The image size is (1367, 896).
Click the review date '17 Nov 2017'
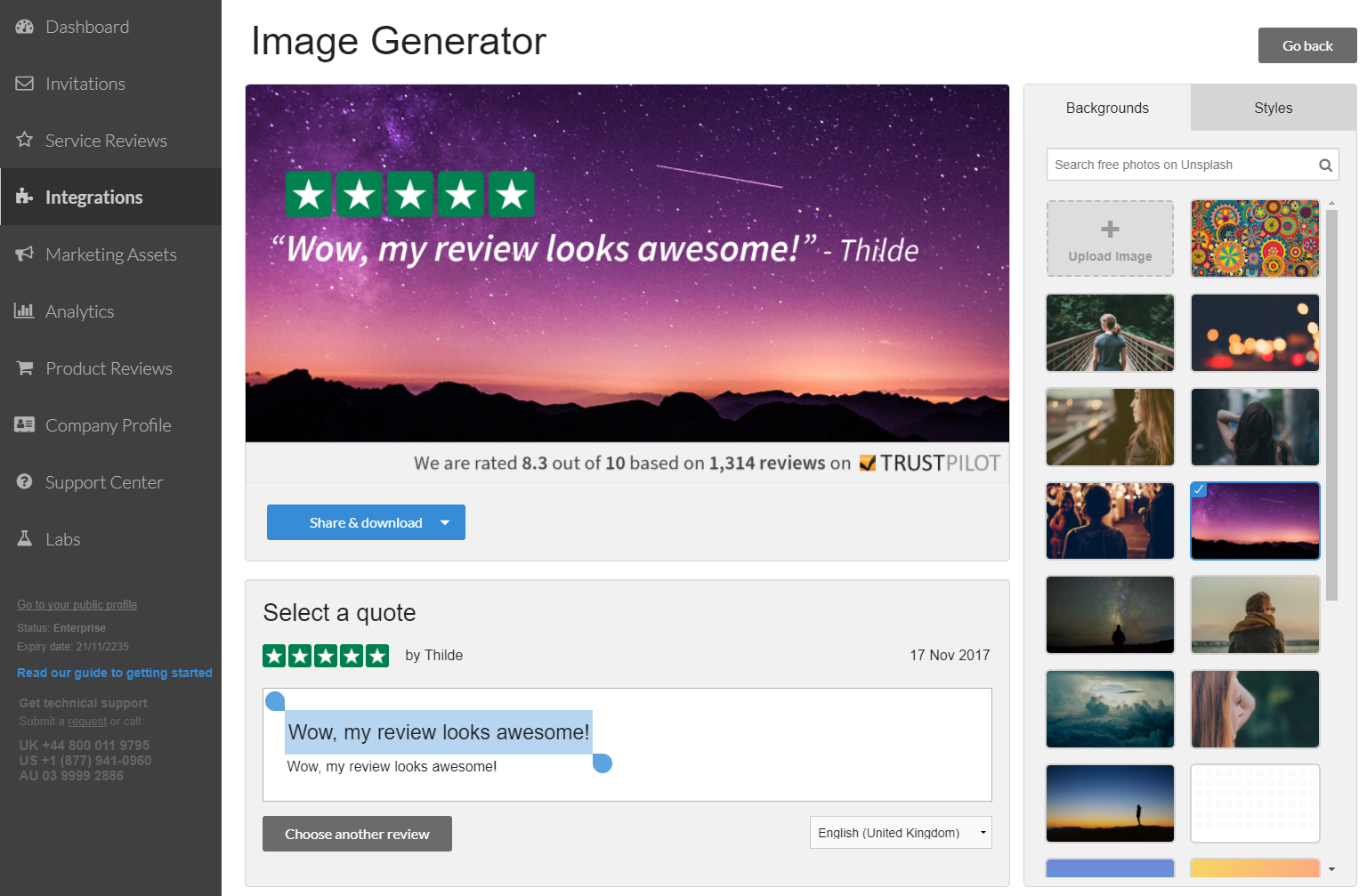pos(950,655)
